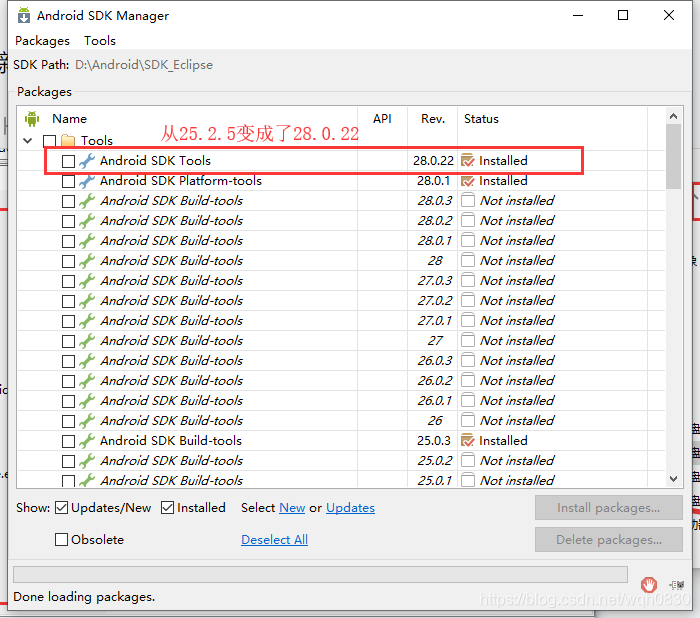
Task: Select the Build-tools rev 26 row
Action: click(x=341, y=421)
